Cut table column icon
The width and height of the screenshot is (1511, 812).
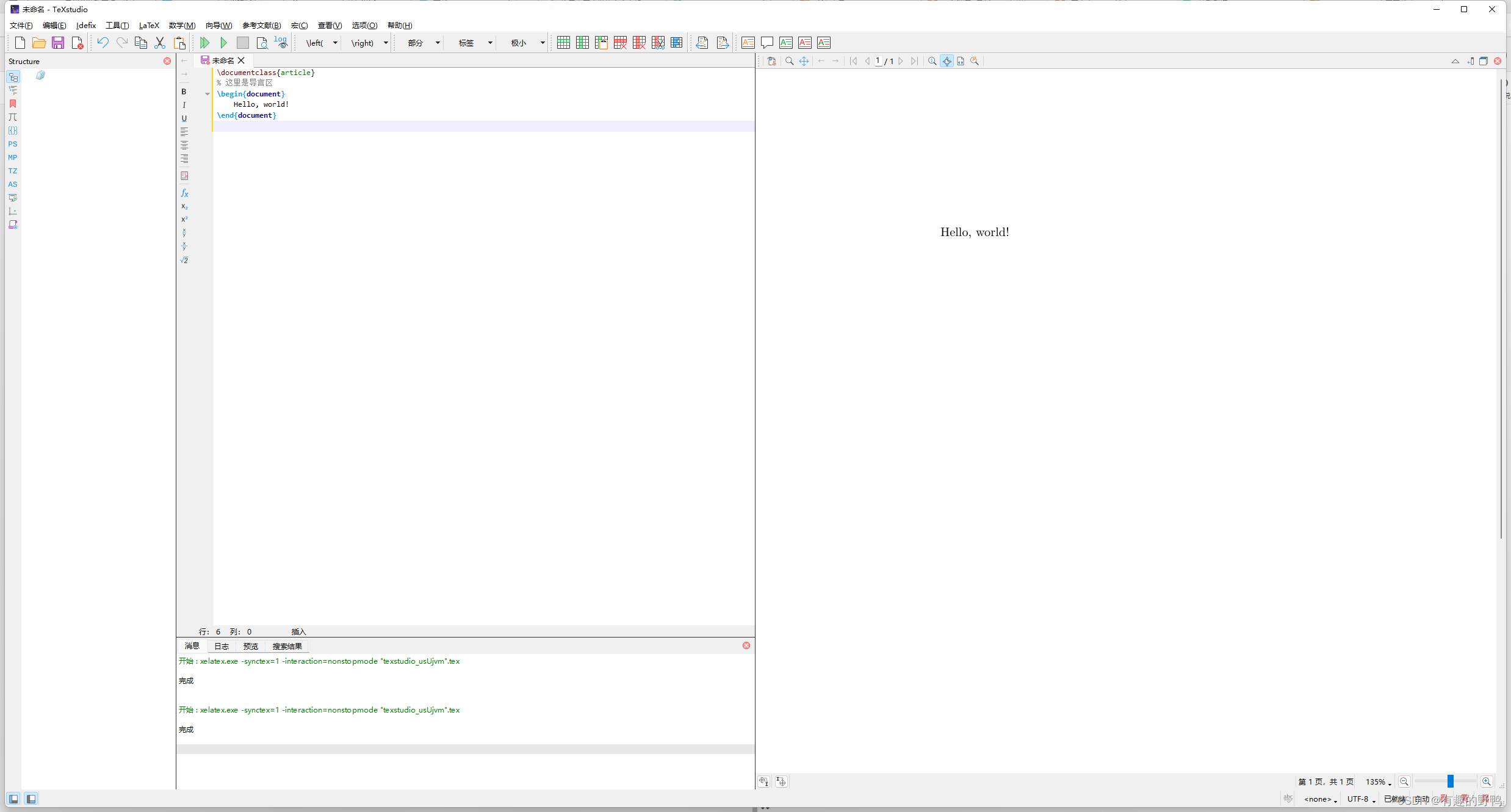click(x=658, y=43)
